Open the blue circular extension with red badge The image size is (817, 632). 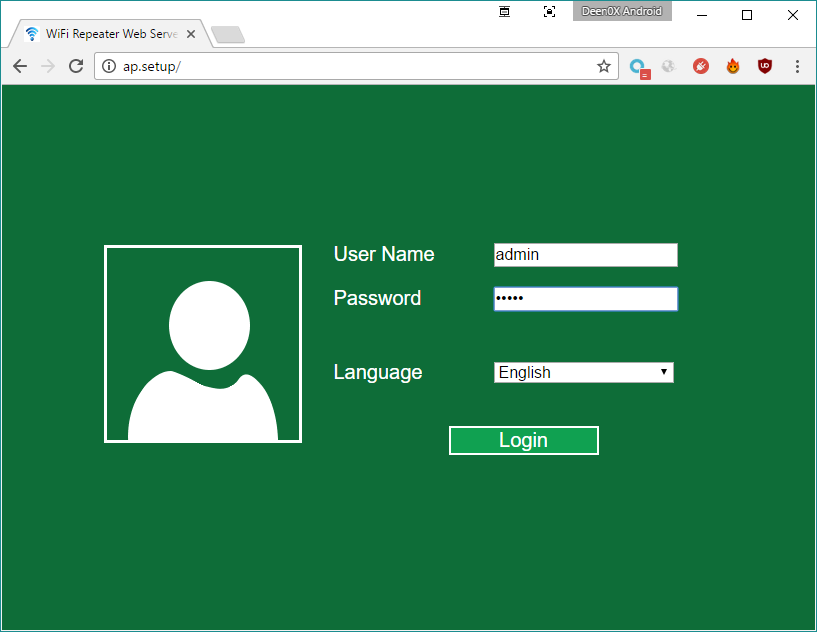tap(639, 68)
